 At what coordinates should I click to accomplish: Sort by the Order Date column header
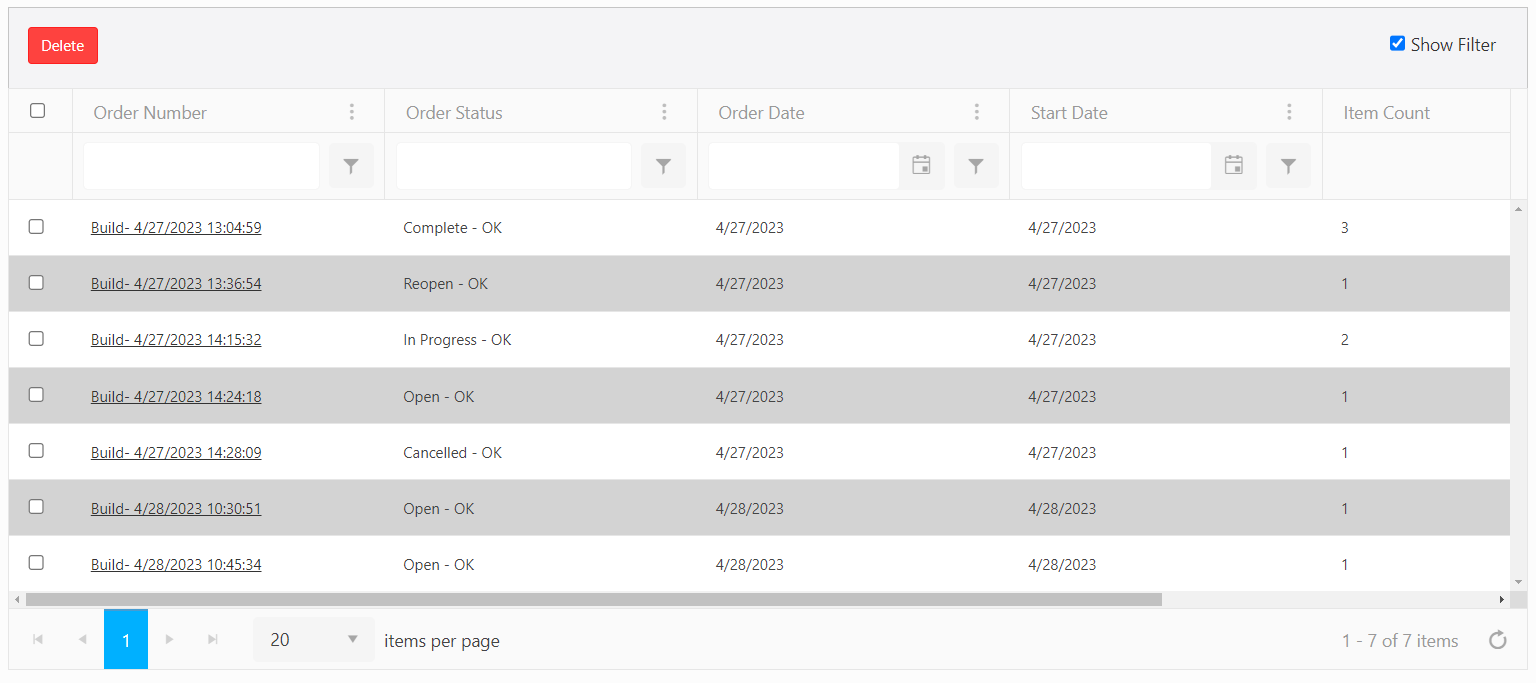[761, 113]
